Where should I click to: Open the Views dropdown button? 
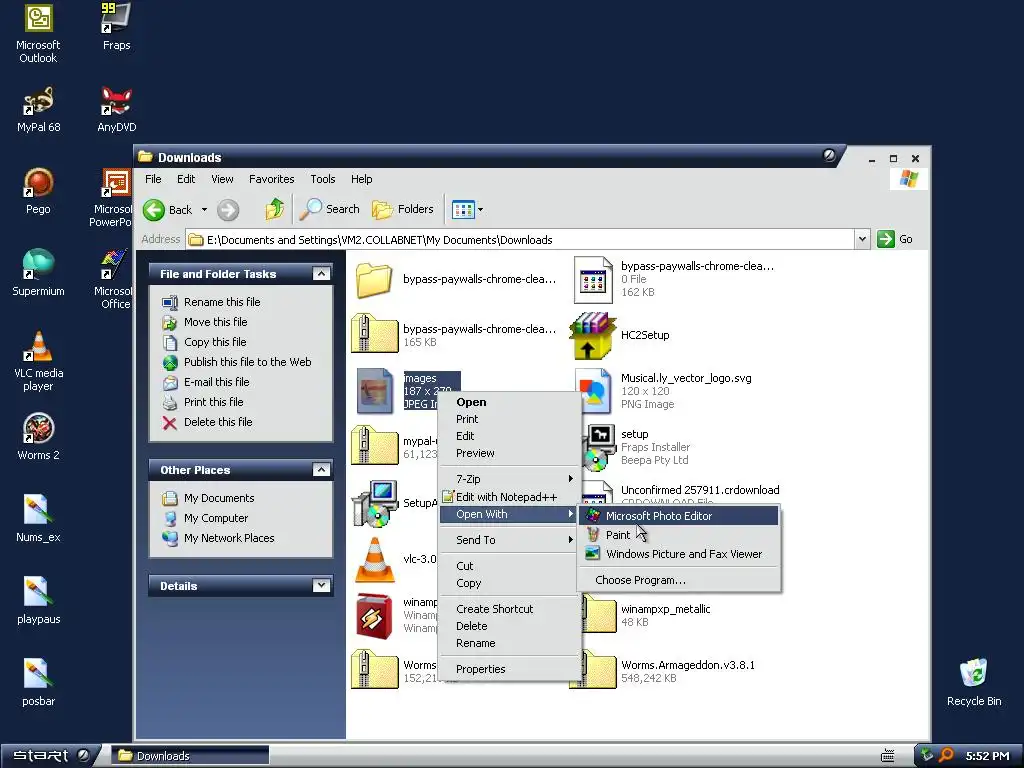468,210
